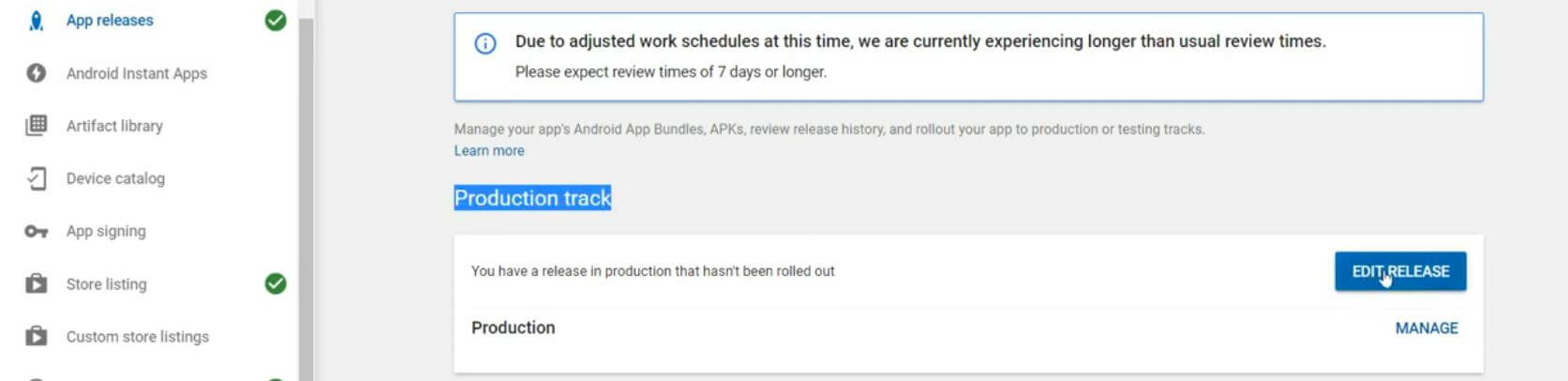Open the App releases menu item
Image resolution: width=1568 pixels, height=381 pixels.
[x=110, y=21]
